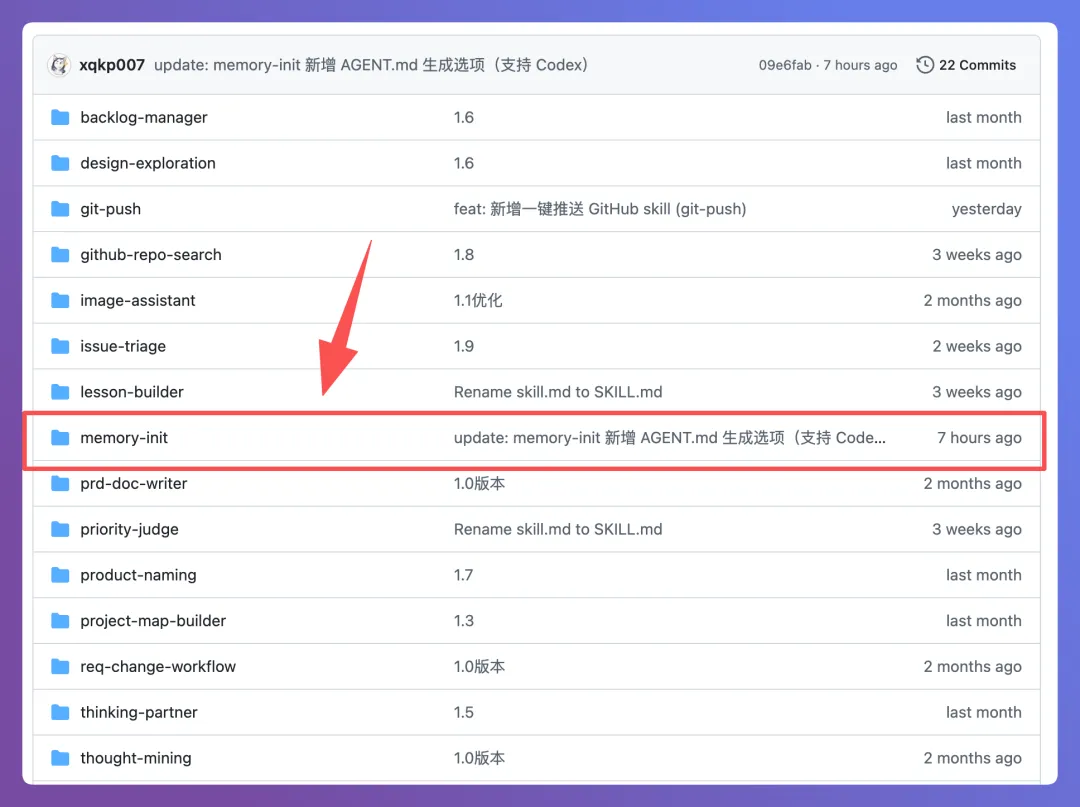Open the design-exploration folder
Screen dimensions: 1080x807
148,163
